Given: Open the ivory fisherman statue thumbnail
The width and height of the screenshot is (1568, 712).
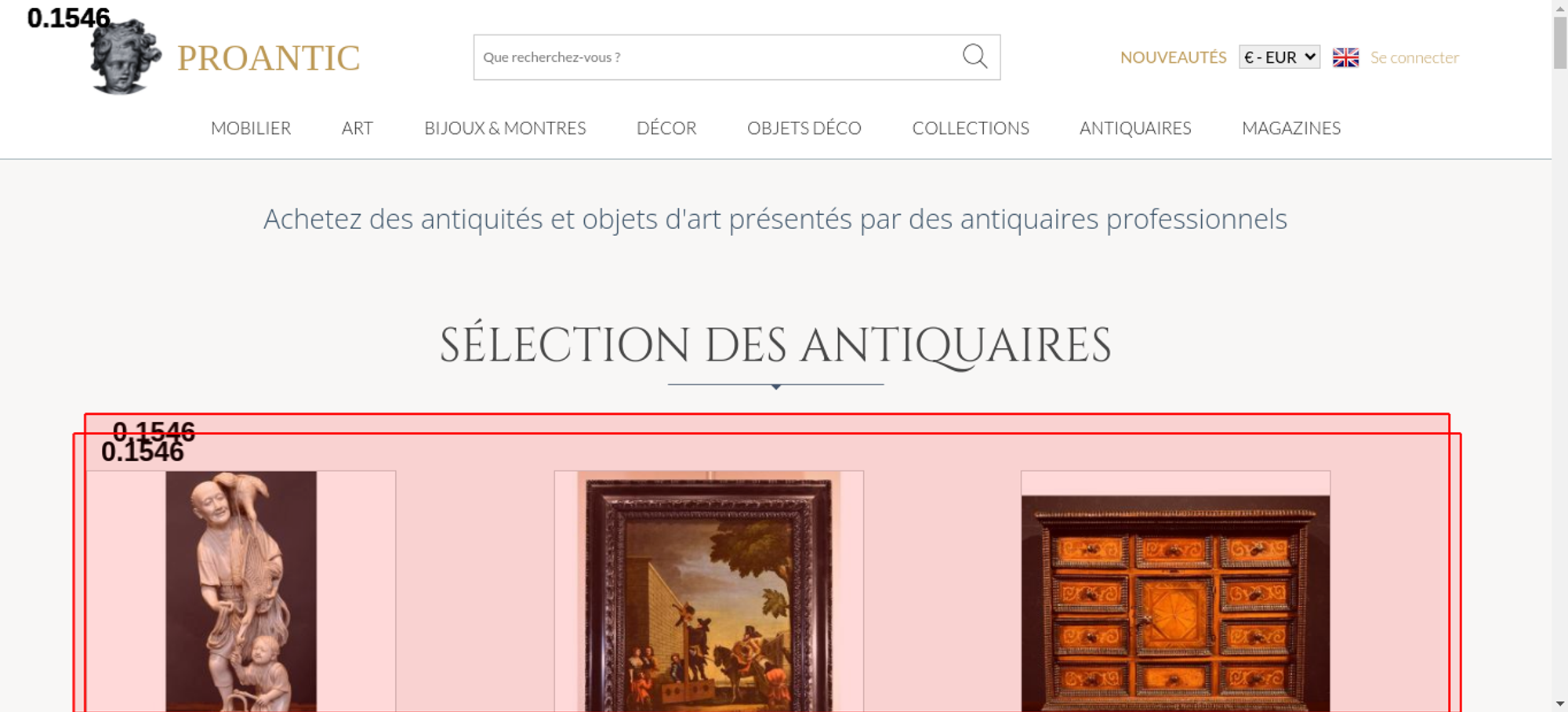Looking at the screenshot, I should point(241,591).
